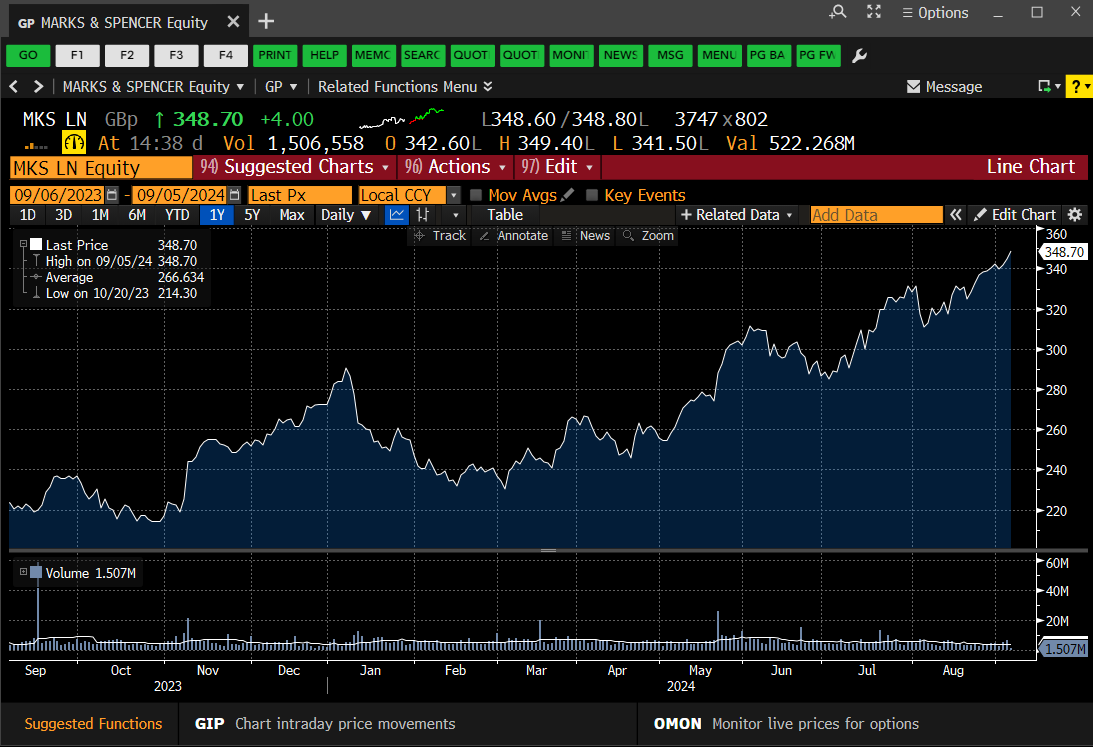Select the line chart type icon

point(397,214)
